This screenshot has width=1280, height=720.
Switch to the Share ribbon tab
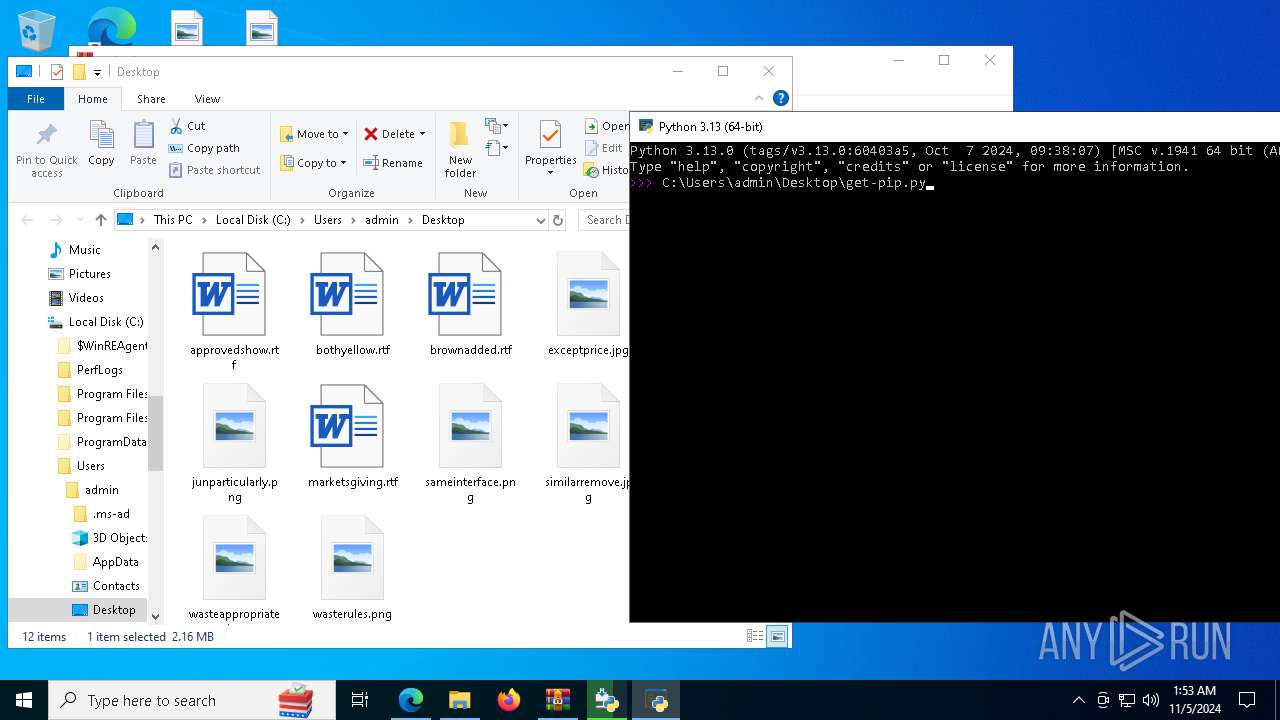coord(151,99)
